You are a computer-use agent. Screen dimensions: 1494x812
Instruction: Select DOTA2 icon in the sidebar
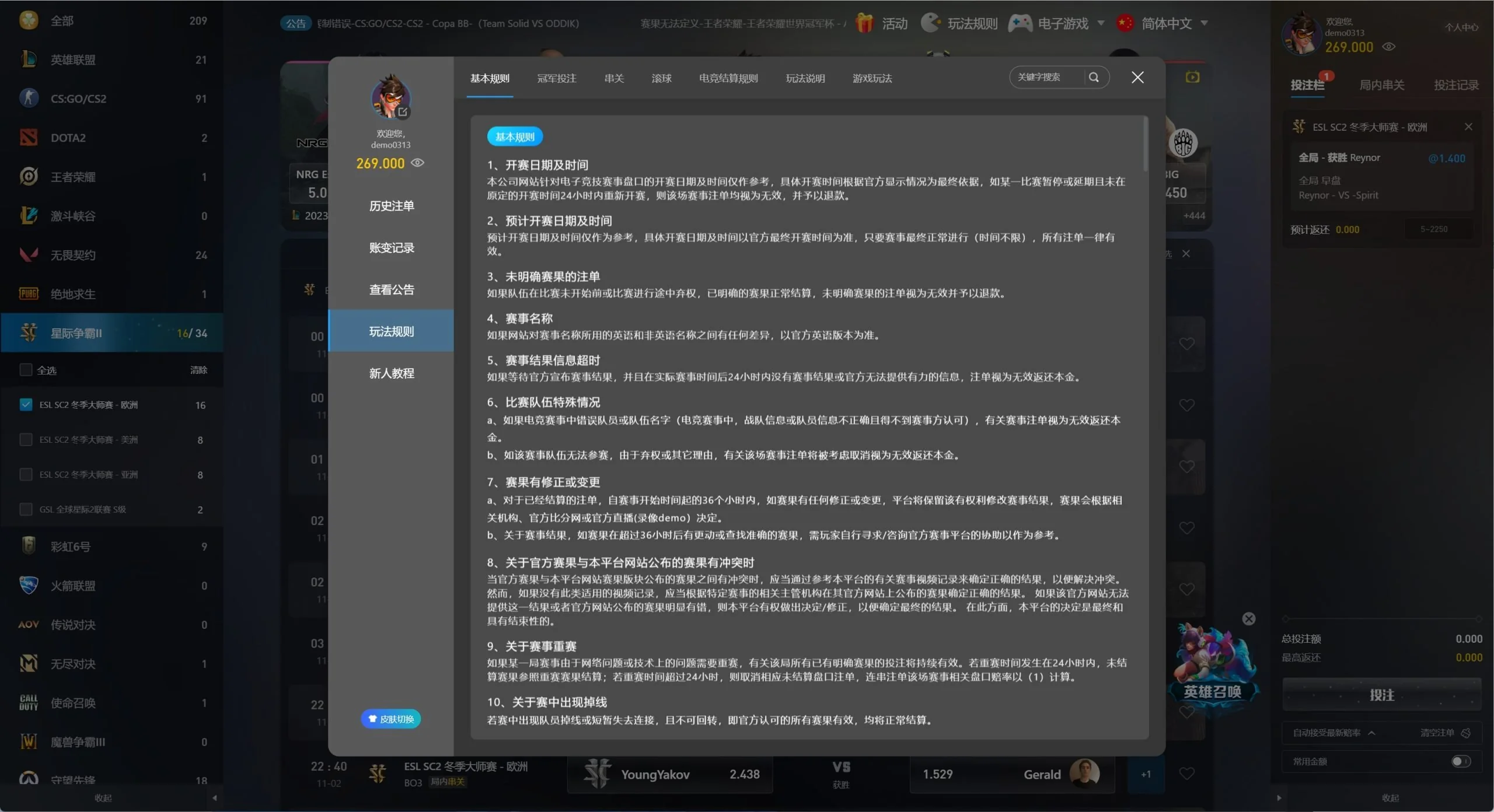pyautogui.click(x=29, y=138)
